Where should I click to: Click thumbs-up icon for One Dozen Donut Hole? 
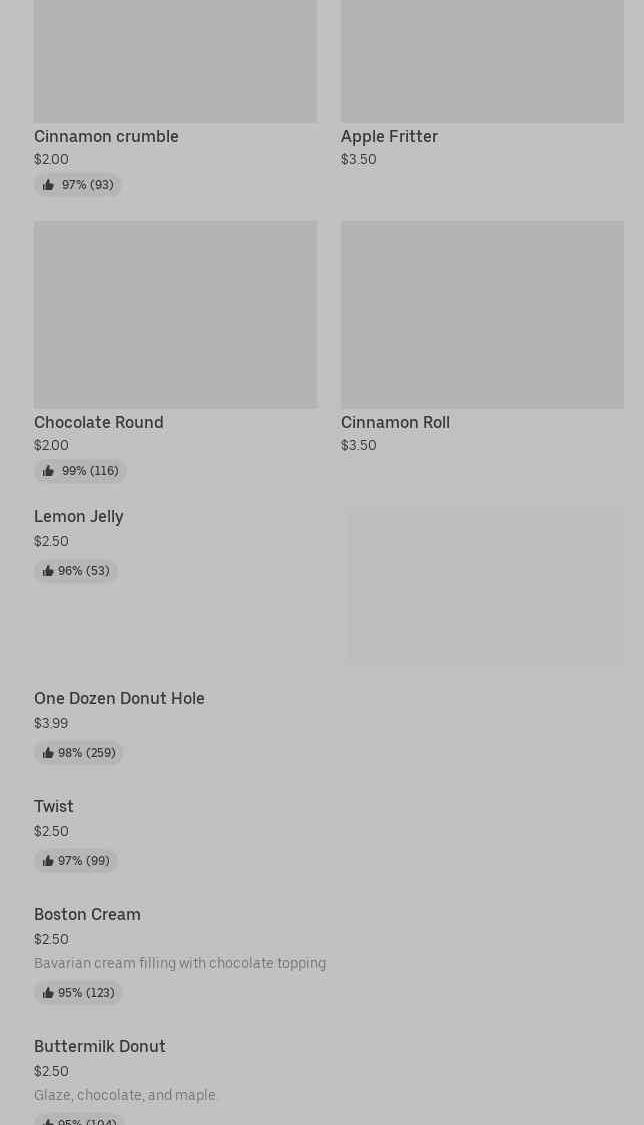[48, 753]
